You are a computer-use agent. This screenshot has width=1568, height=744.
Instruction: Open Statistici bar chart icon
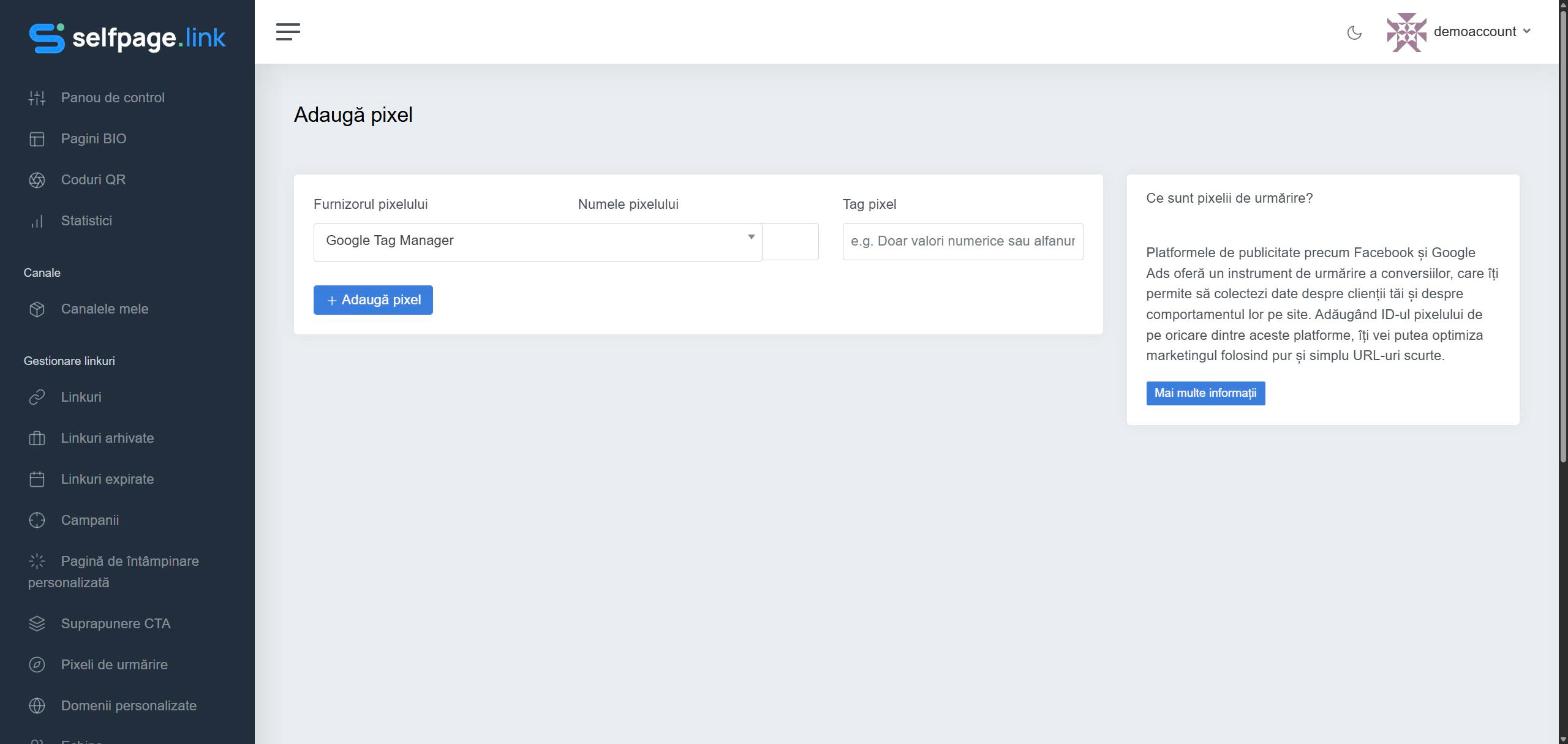(x=37, y=221)
